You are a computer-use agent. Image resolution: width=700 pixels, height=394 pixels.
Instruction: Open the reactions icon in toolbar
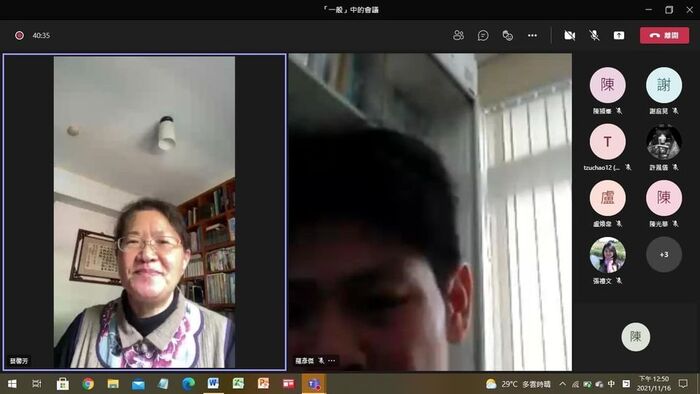(x=507, y=35)
